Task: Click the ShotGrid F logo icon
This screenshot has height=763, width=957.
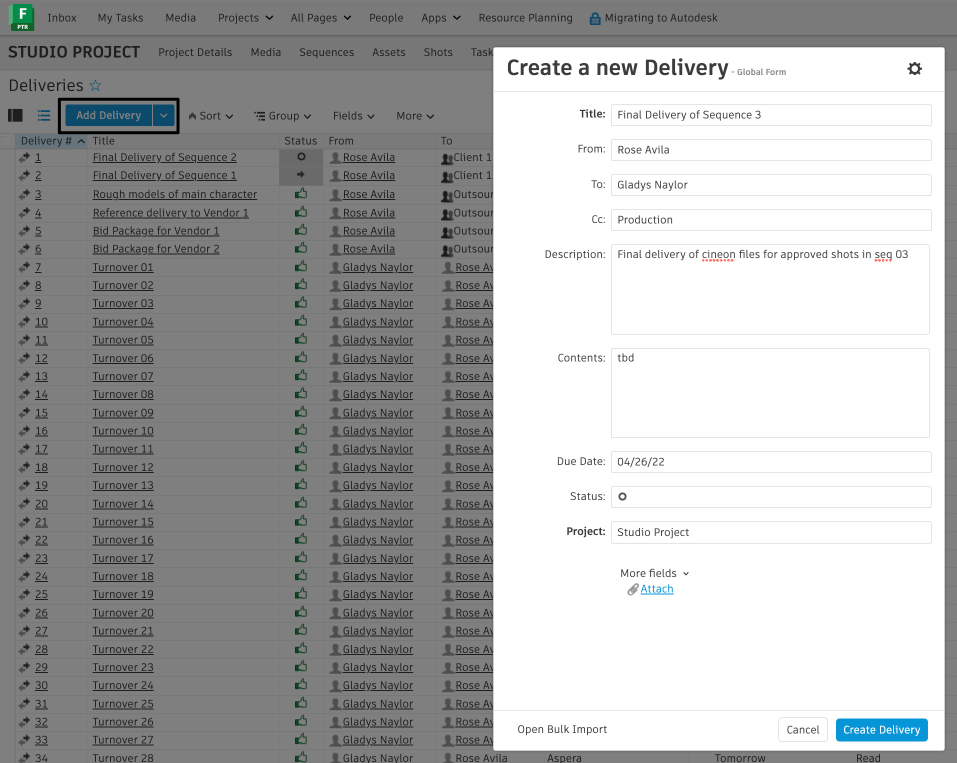Action: (x=22, y=17)
